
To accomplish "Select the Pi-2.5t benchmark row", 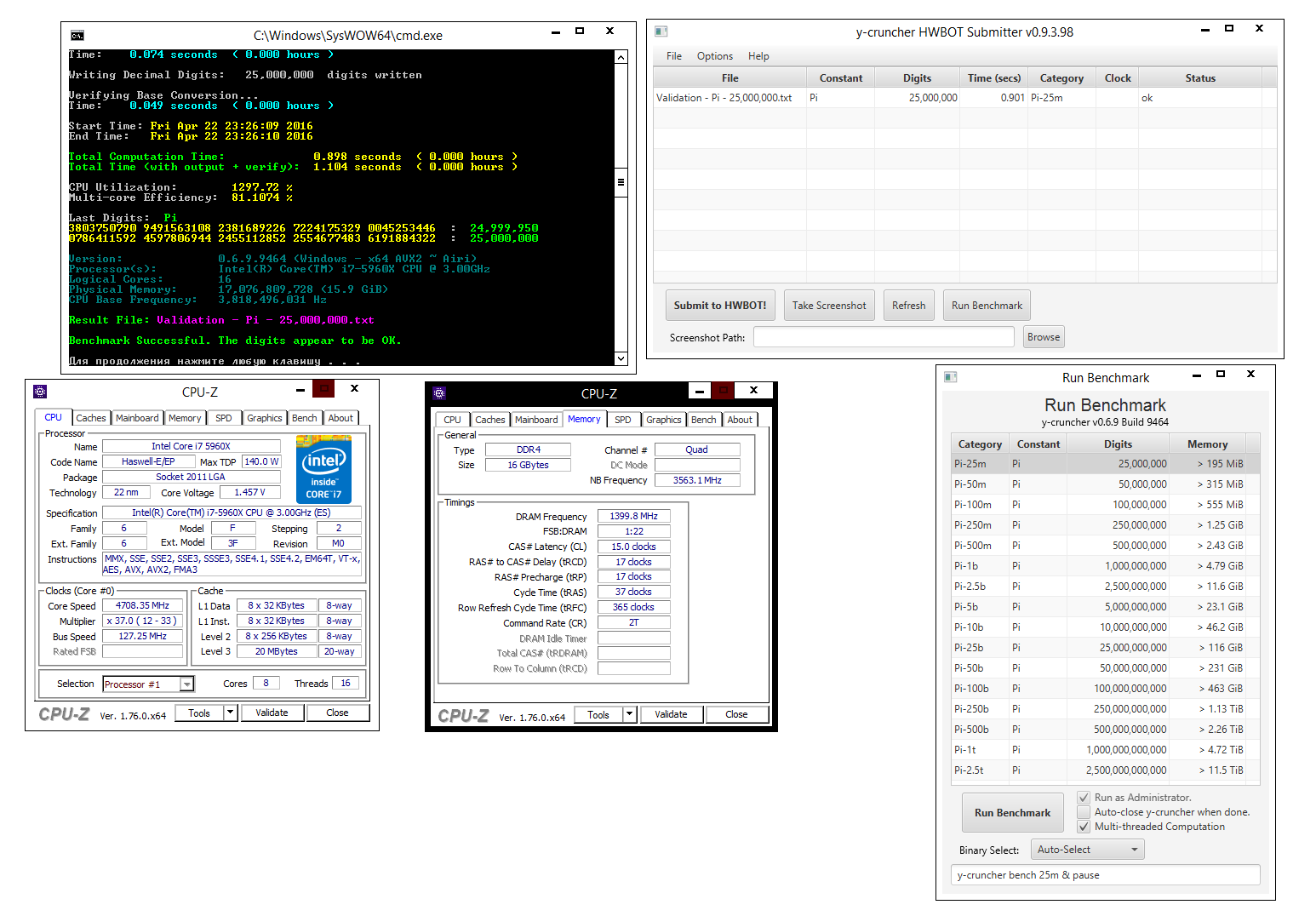I will [x=1105, y=770].
